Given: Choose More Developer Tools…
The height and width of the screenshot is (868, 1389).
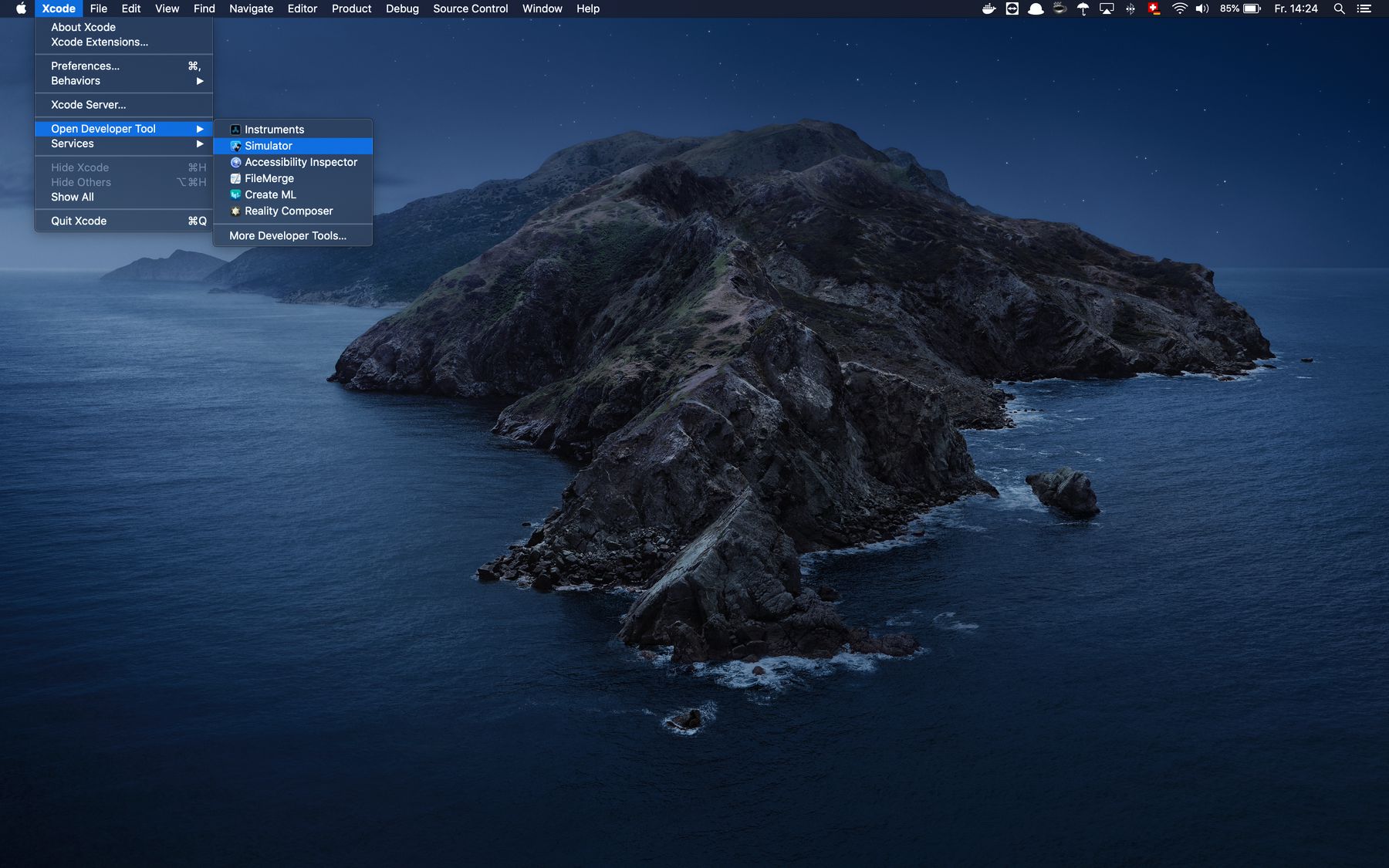Looking at the screenshot, I should 292,235.
